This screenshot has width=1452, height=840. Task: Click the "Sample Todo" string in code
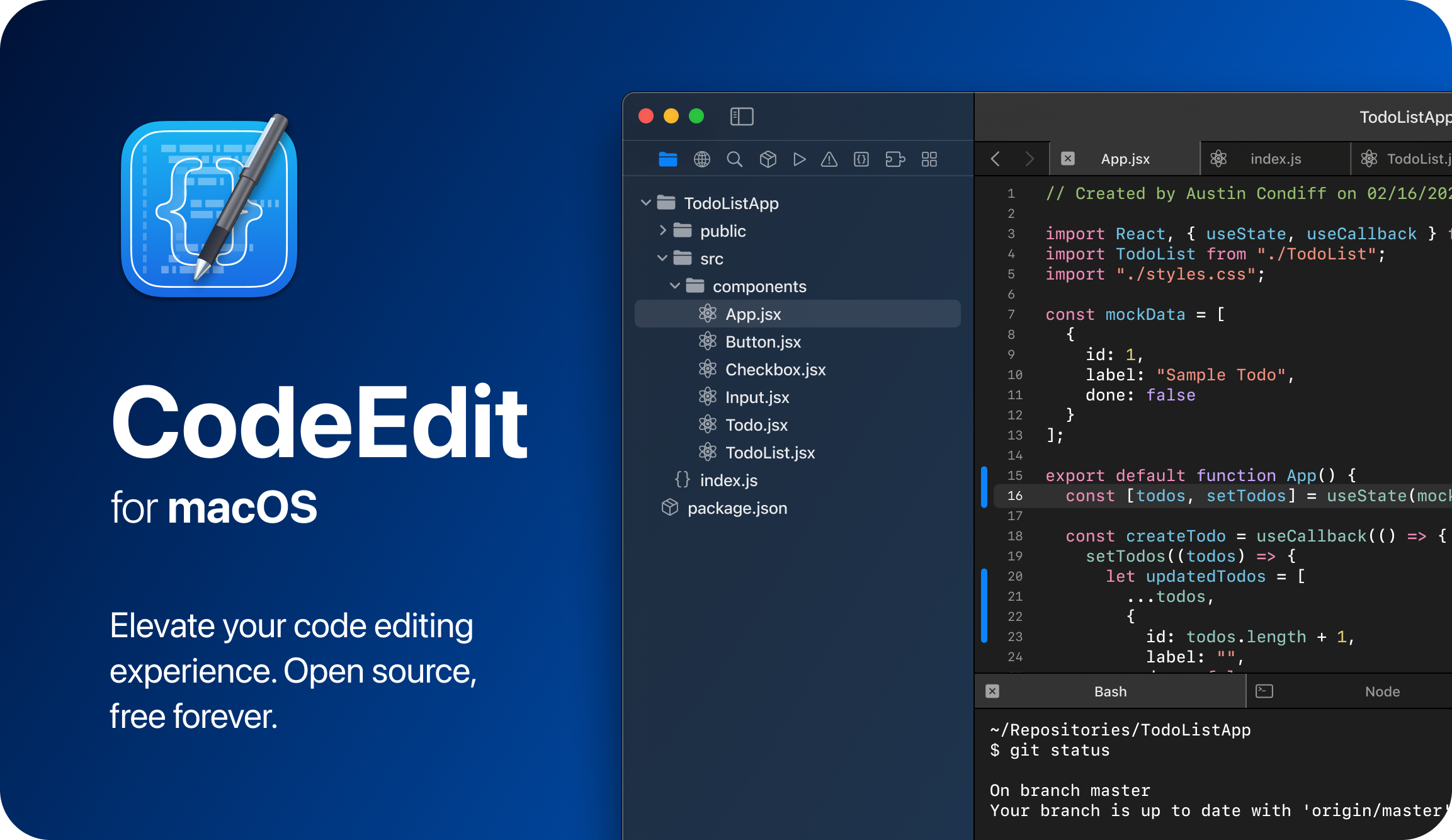pos(1220,375)
